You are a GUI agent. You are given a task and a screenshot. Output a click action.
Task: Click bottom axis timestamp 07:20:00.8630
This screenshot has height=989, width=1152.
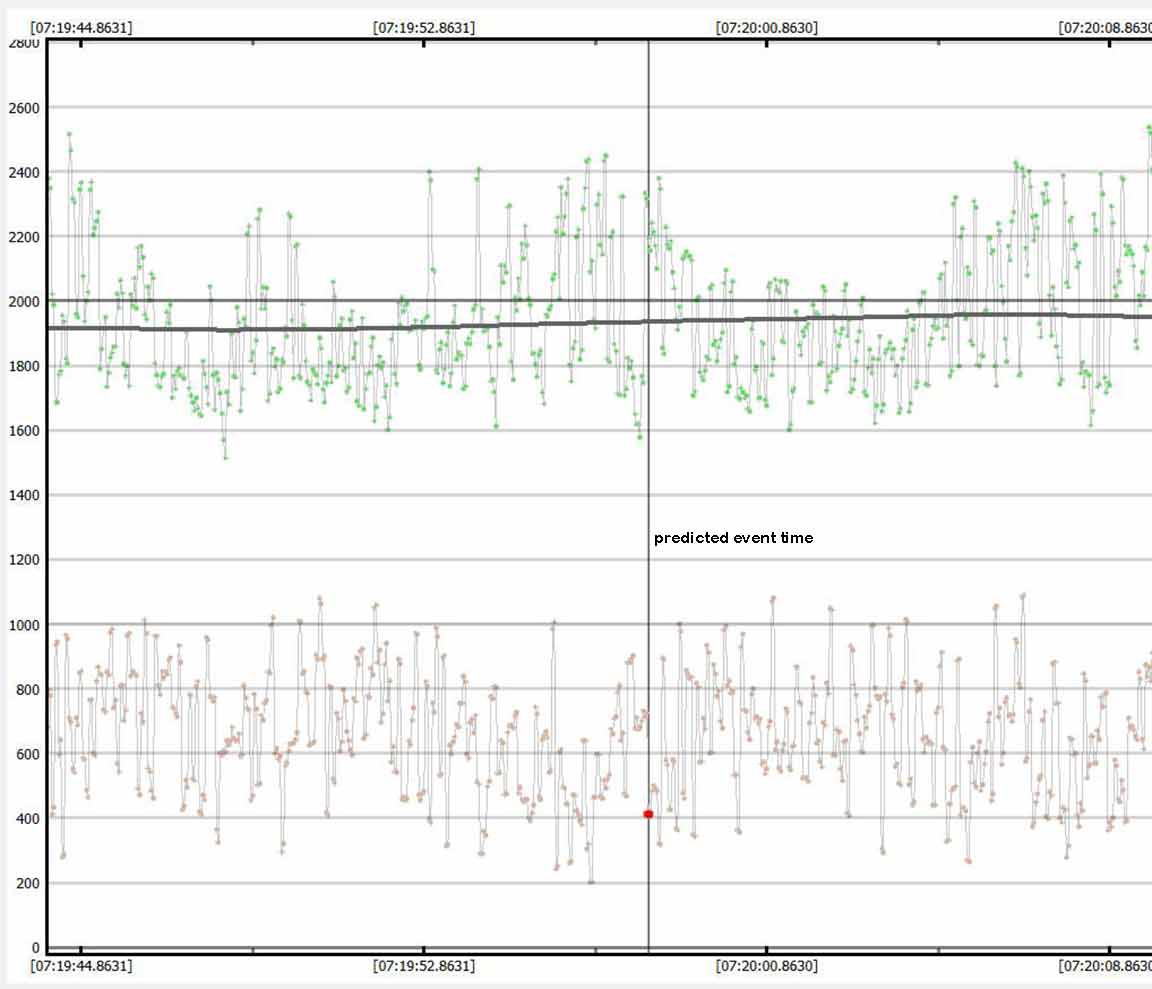coord(767,966)
